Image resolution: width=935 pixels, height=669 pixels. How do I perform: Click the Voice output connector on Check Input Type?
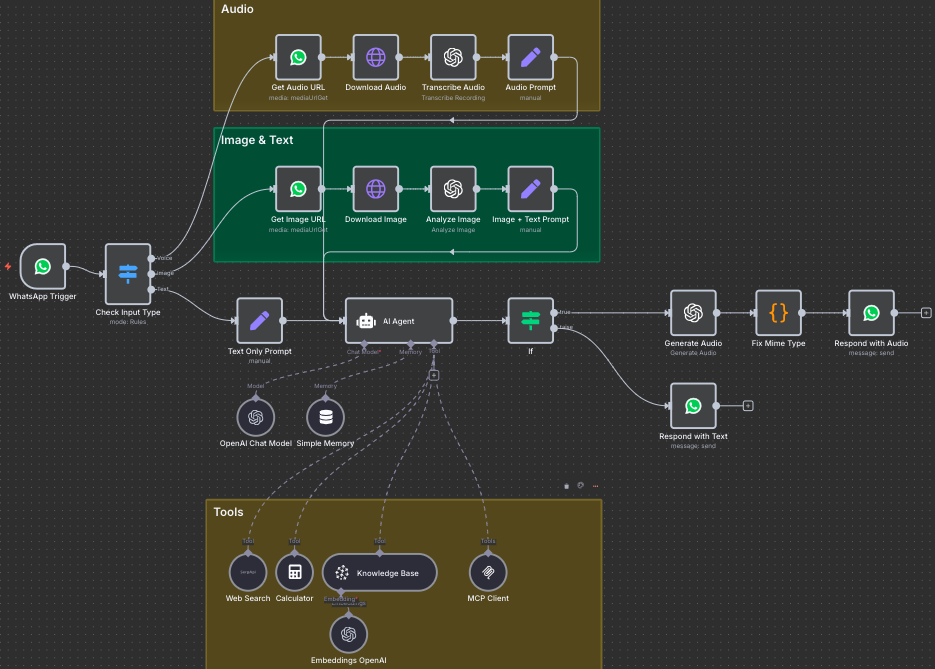pos(153,258)
